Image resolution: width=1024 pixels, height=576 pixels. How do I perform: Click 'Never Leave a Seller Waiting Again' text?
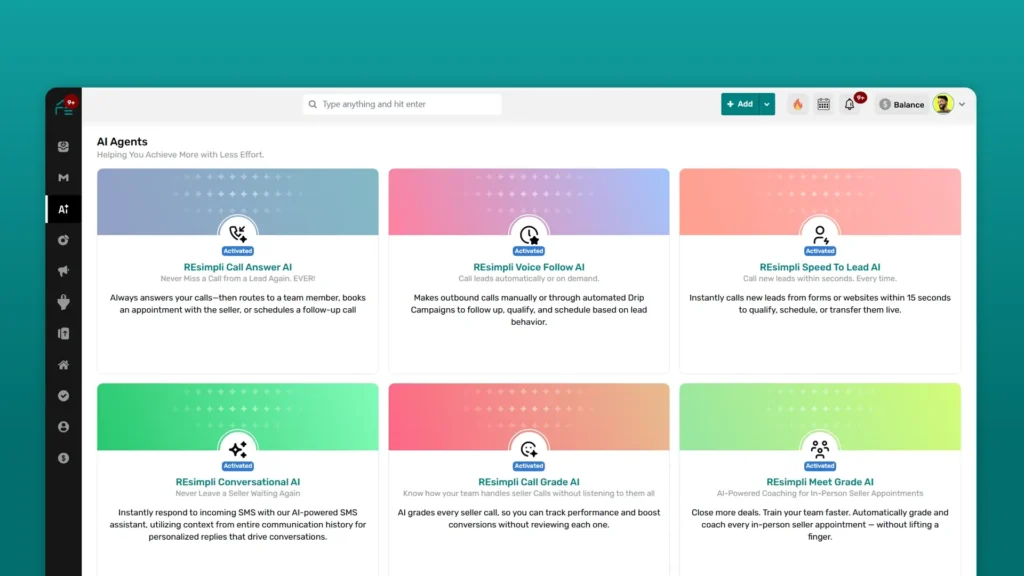238,494
